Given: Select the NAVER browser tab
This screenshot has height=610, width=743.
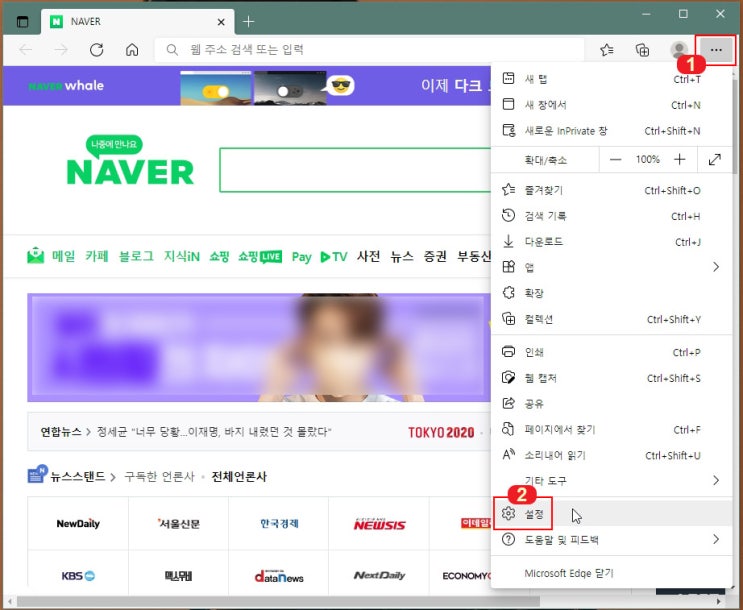Looking at the screenshot, I should click(x=137, y=22).
